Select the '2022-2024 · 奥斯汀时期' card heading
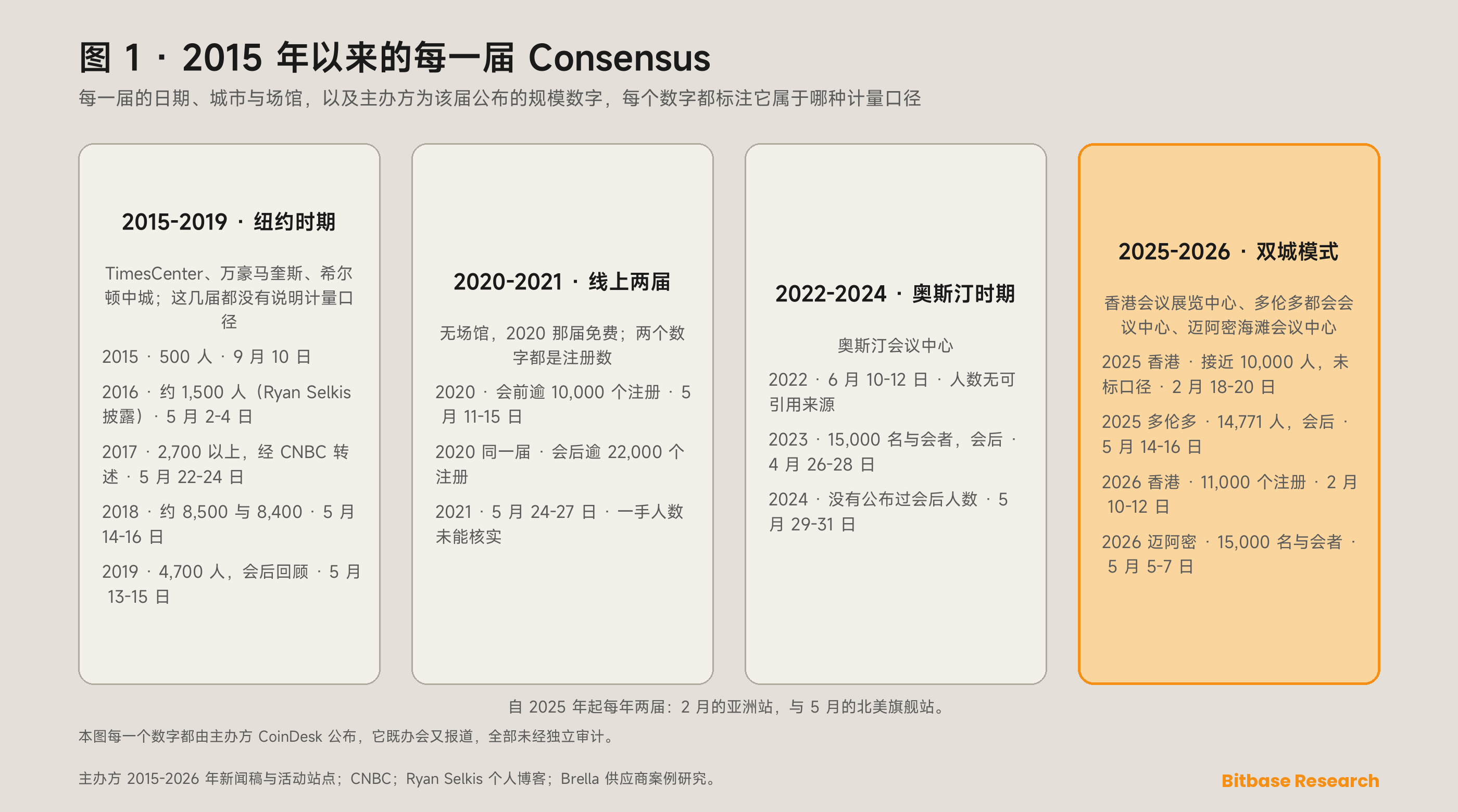This screenshot has width=1458, height=812. point(896,293)
